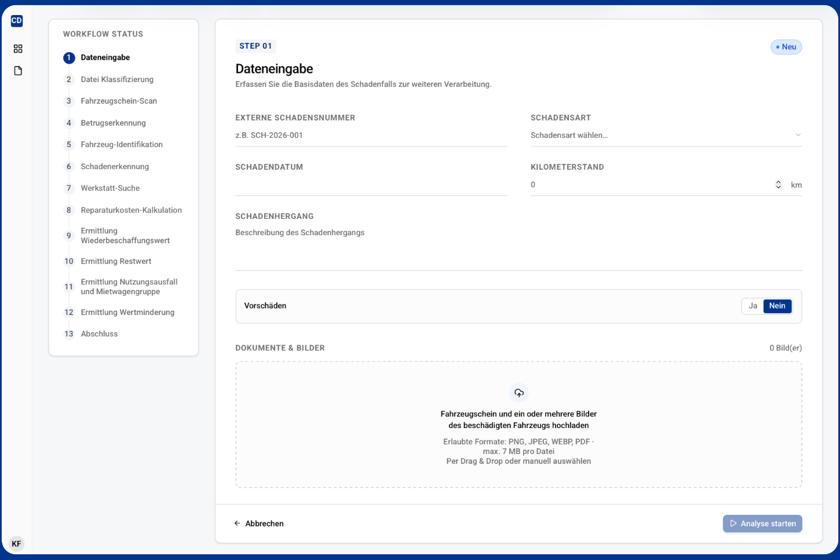
Task: Open the dashboard grid icon in sidebar
Action: pos(18,49)
